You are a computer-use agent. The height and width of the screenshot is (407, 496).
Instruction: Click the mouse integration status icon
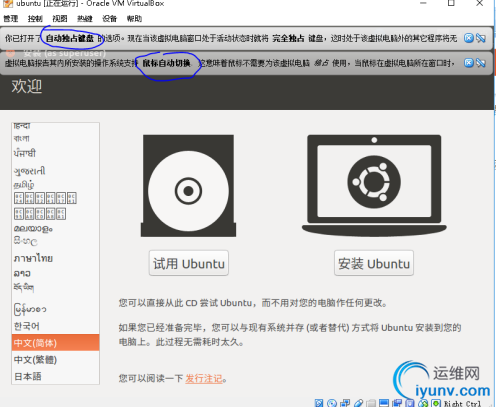(423, 403)
